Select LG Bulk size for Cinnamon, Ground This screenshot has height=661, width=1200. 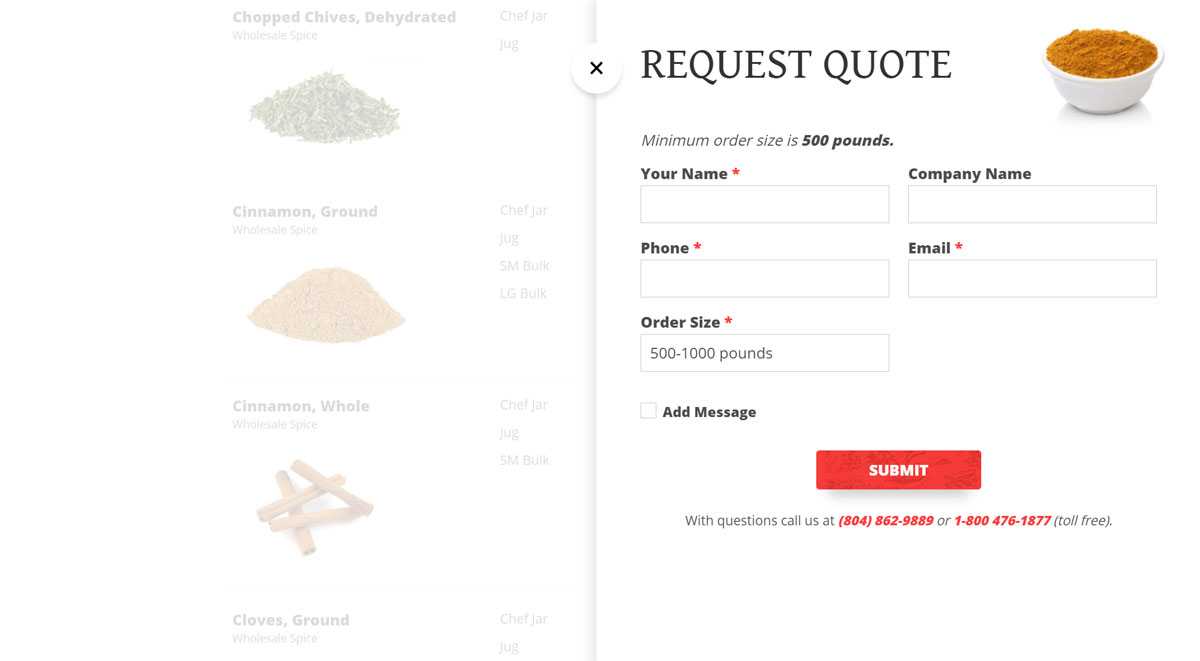point(523,293)
